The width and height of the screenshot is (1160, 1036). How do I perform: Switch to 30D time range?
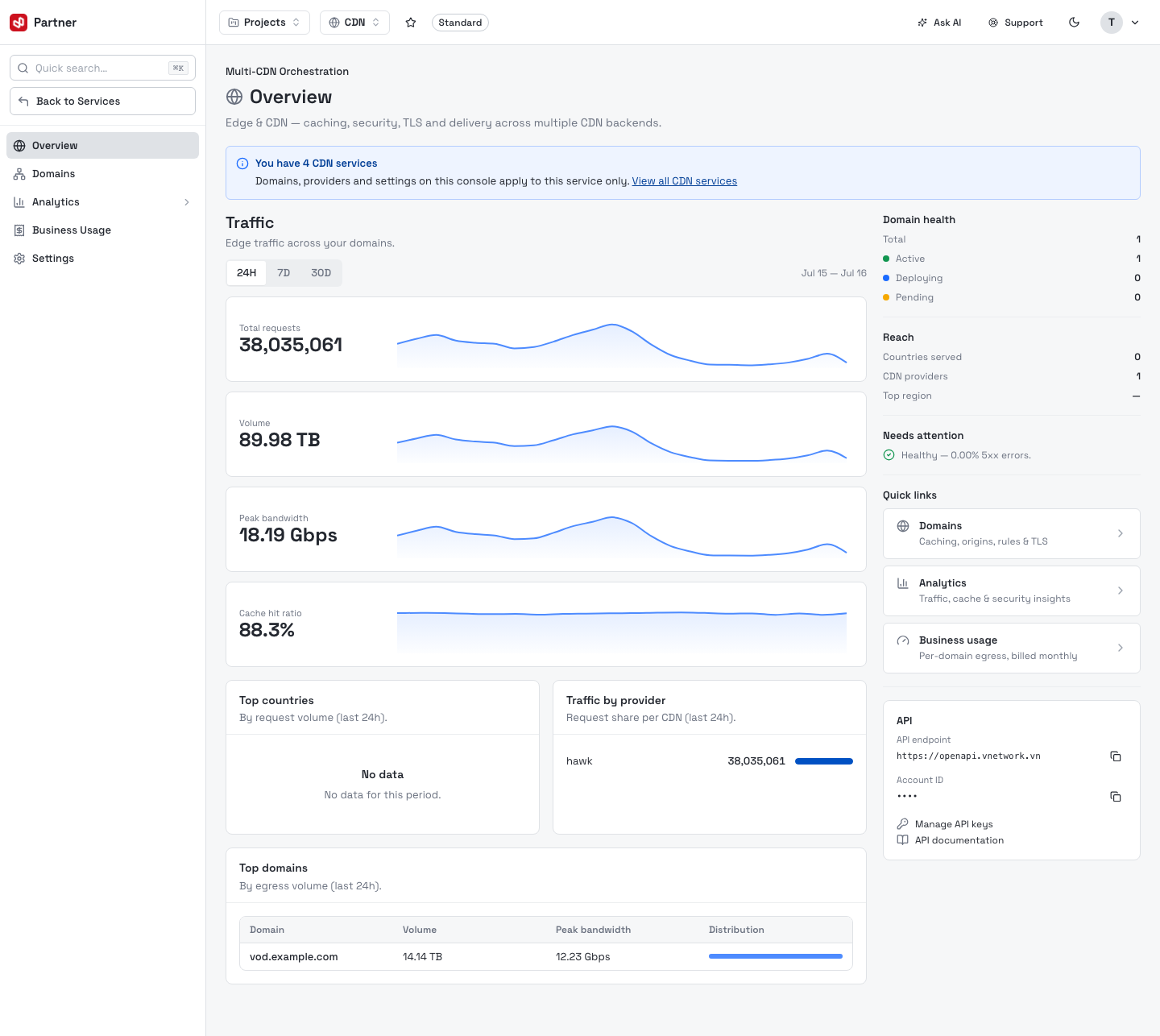click(x=321, y=273)
